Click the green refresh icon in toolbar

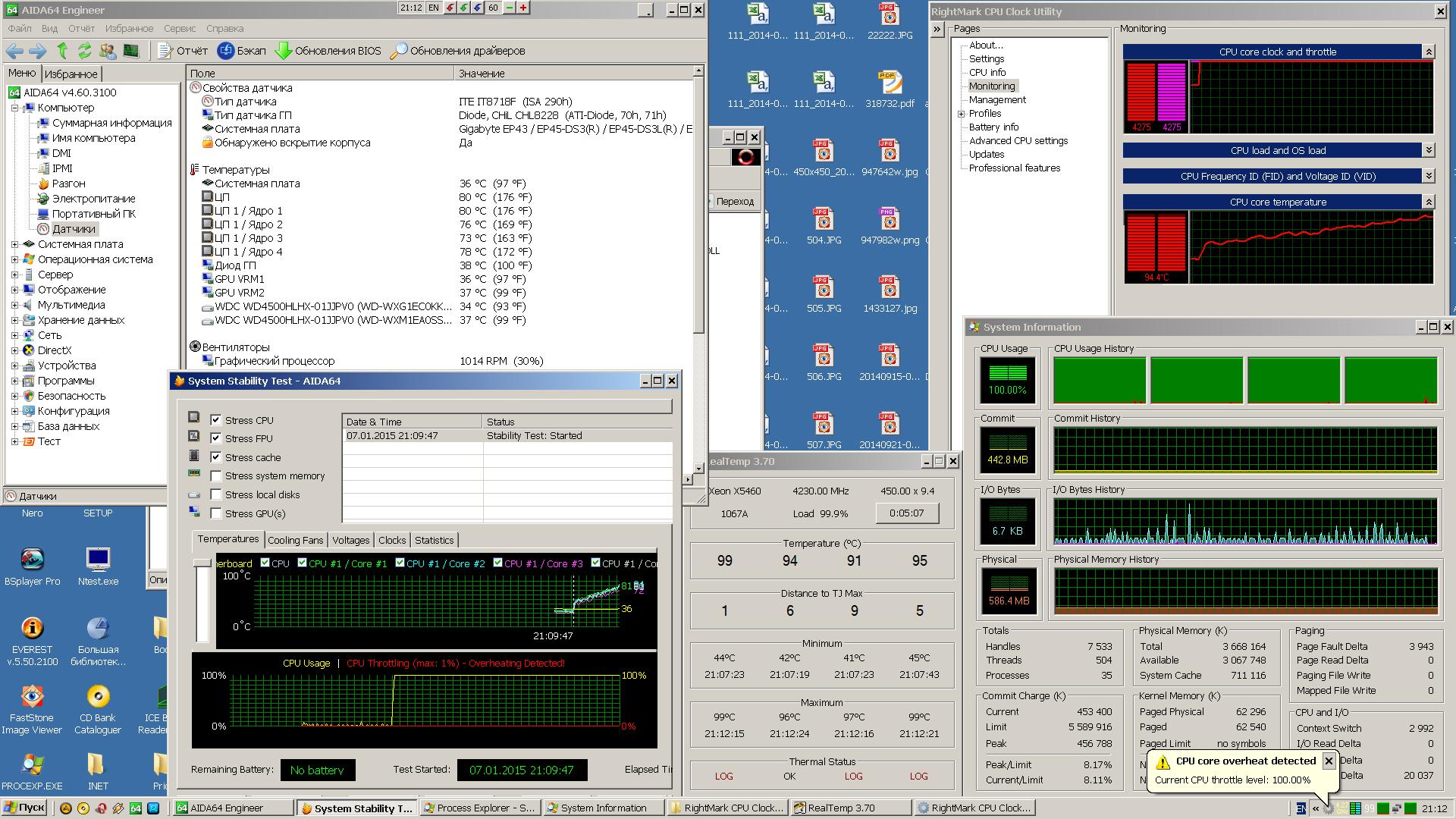85,51
